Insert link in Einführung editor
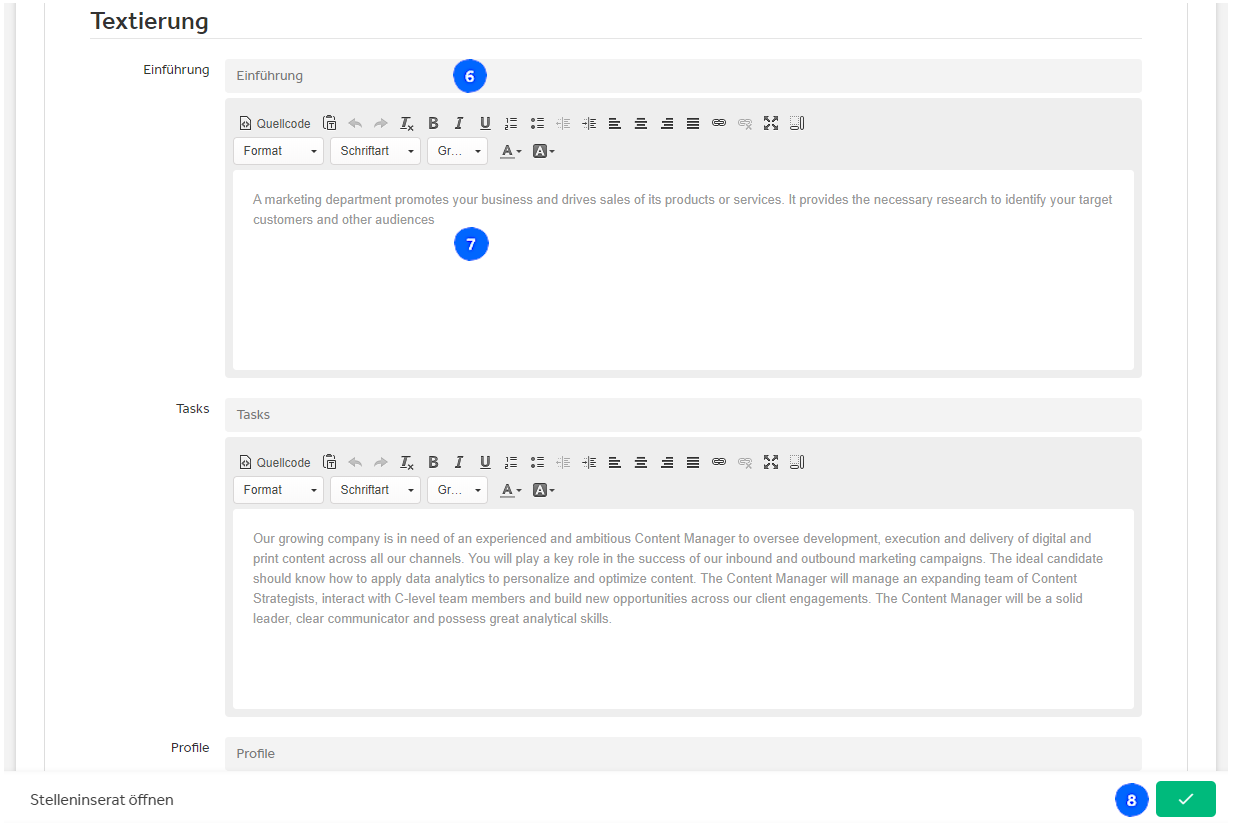This screenshot has width=1233, height=827. [x=719, y=124]
